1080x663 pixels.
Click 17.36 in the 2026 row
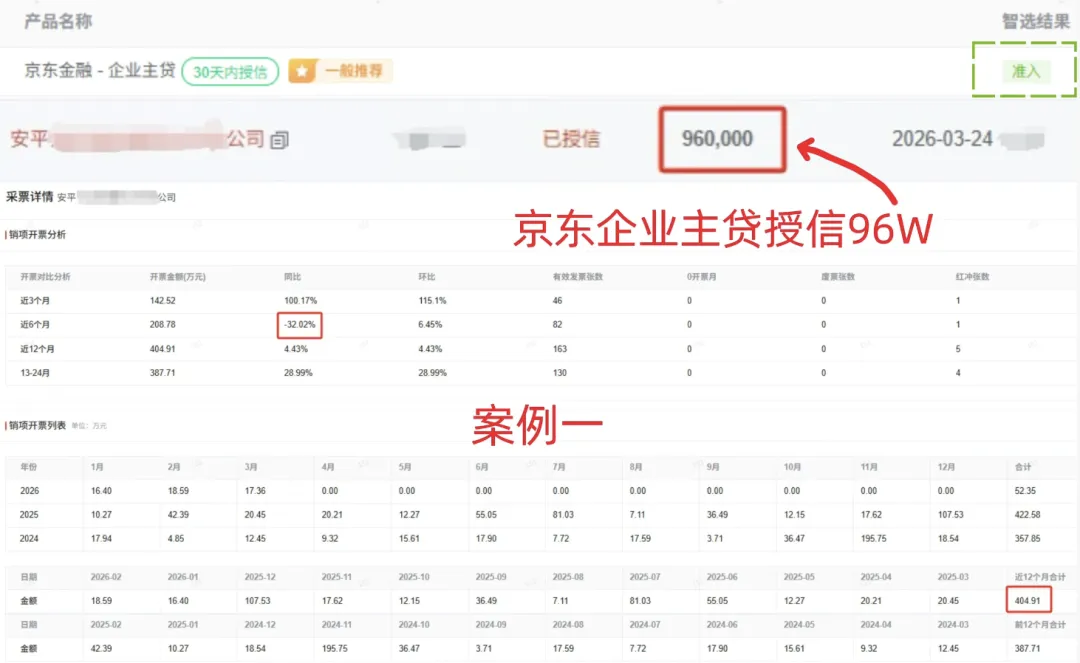pyautogui.click(x=256, y=491)
